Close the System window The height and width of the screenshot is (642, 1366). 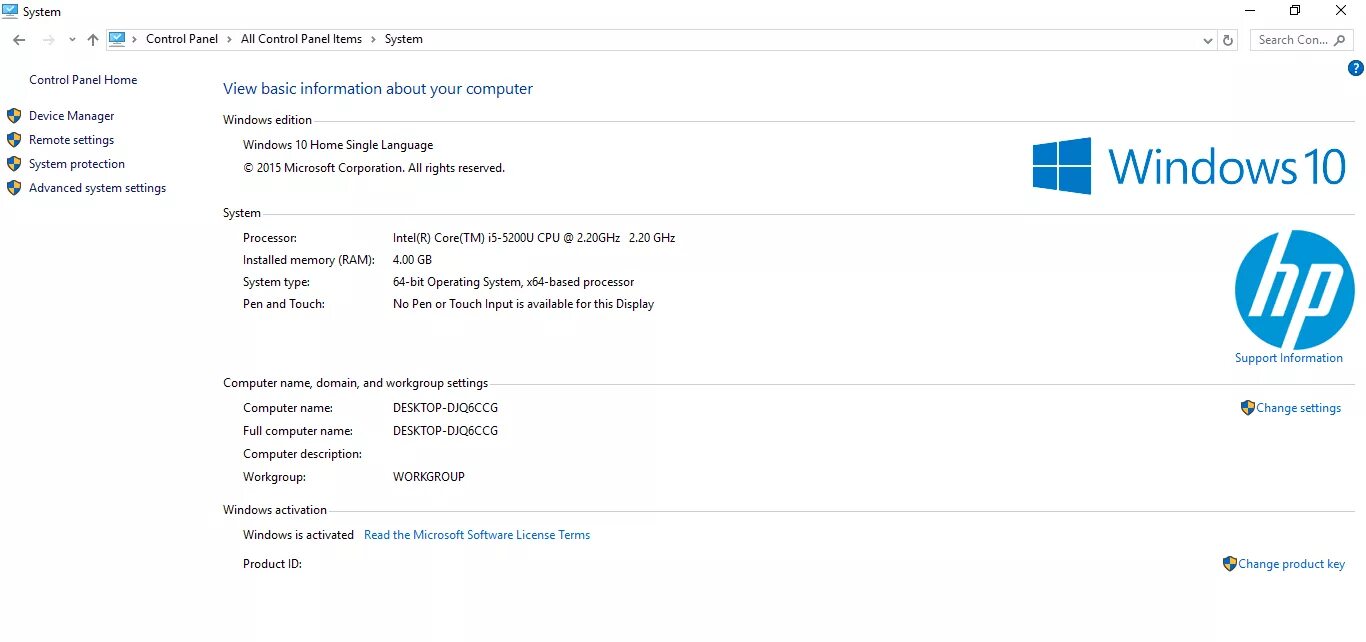pyautogui.click(x=1341, y=11)
